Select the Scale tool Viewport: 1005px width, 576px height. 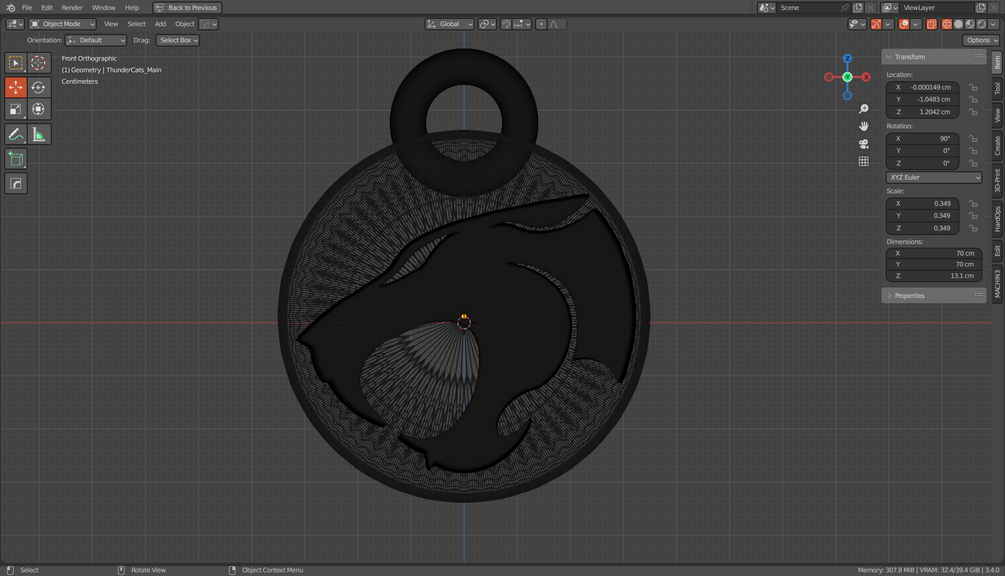click(15, 109)
